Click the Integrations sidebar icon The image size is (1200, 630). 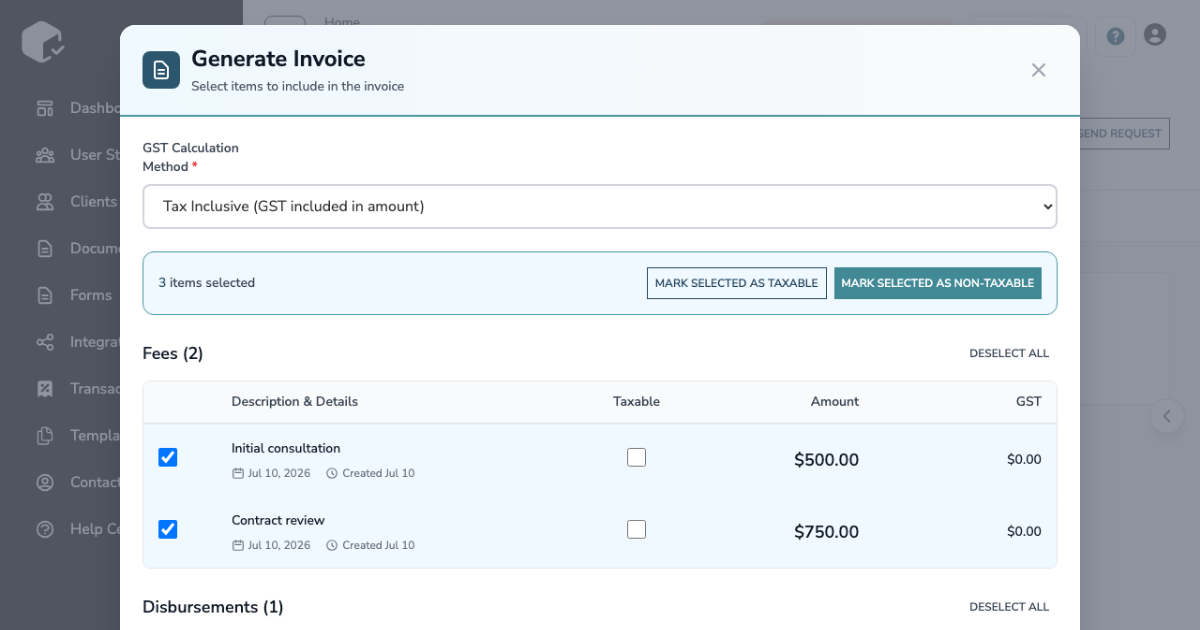point(45,342)
